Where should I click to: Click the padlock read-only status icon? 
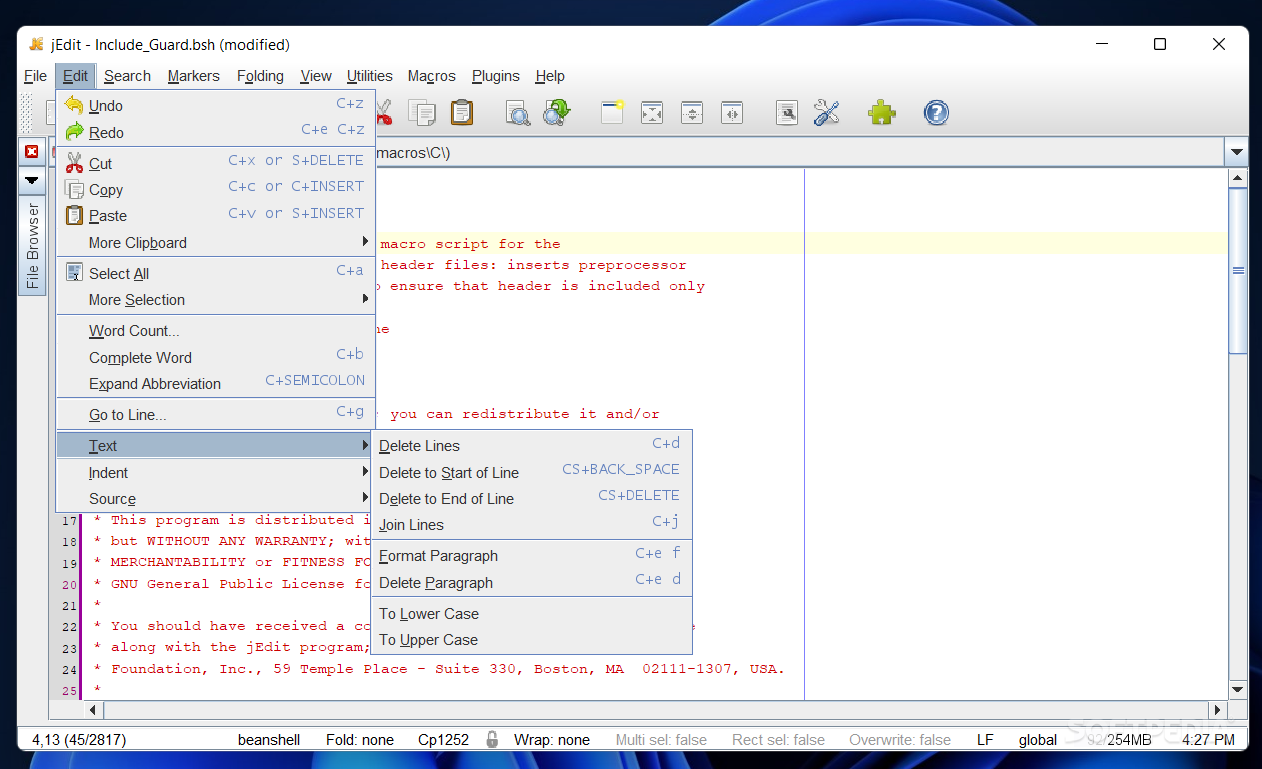(x=492, y=740)
